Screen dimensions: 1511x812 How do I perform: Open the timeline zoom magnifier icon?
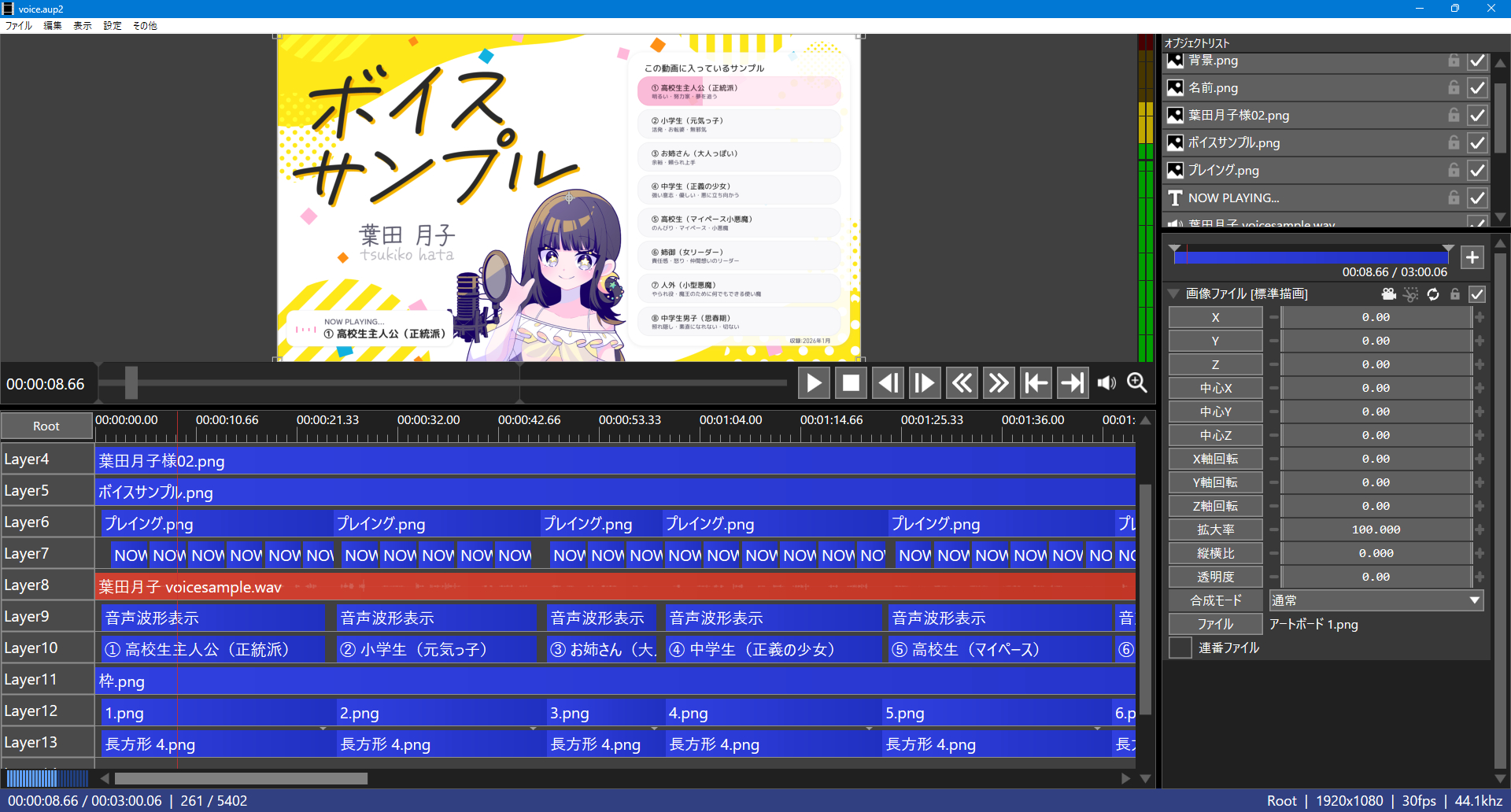pos(1136,383)
